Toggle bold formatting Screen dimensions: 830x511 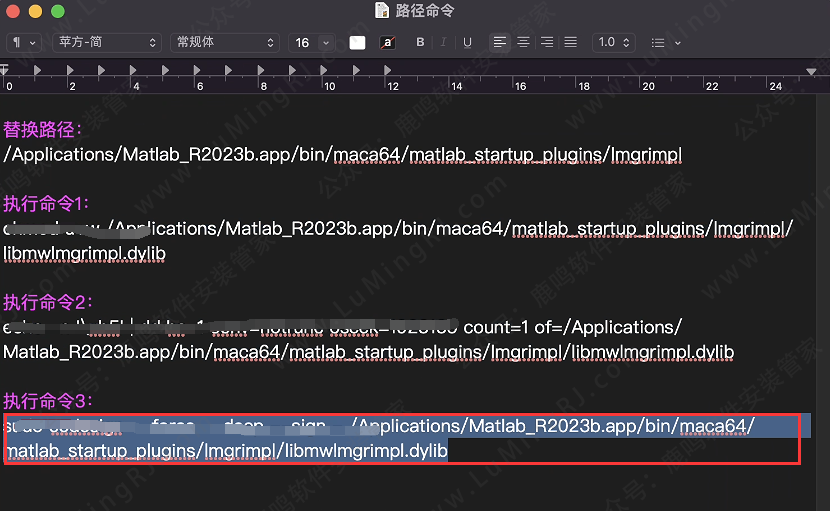420,42
